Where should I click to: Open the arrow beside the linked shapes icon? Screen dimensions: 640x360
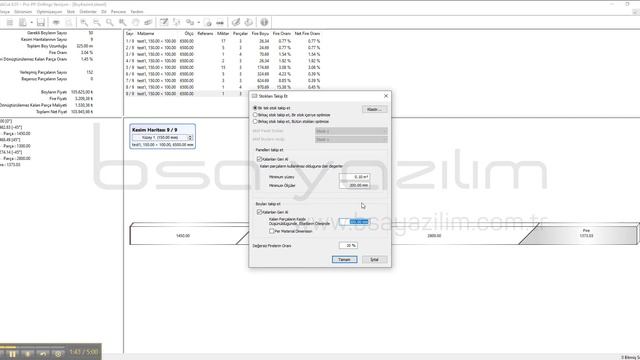198,22
